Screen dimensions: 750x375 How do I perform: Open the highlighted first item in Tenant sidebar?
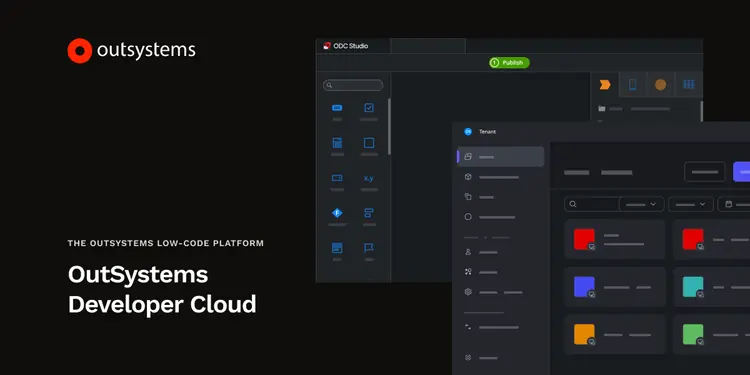[x=501, y=156]
